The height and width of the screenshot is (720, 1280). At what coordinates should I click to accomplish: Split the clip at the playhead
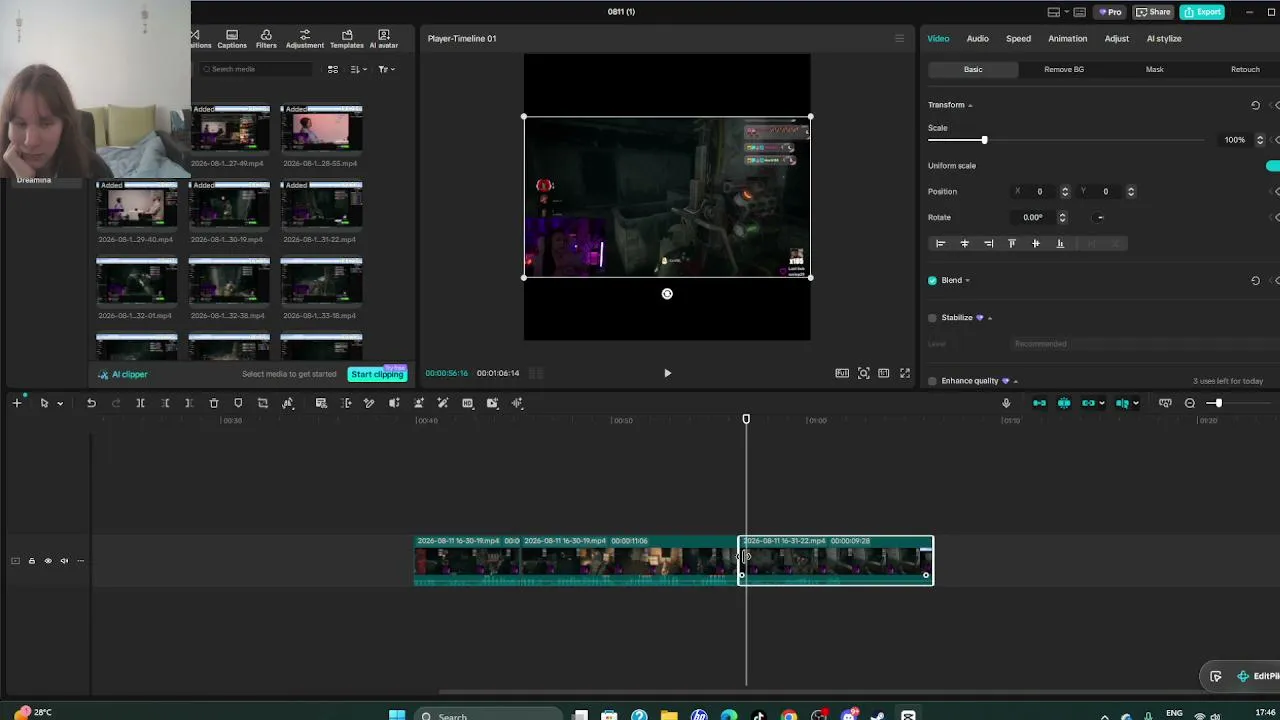[x=140, y=403]
